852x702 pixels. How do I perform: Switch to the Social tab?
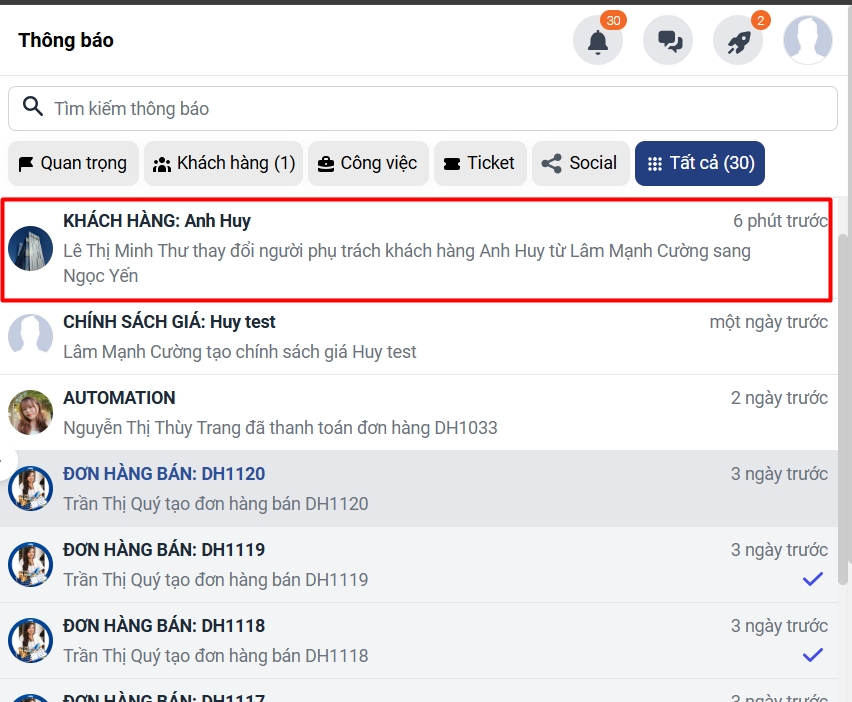click(580, 163)
